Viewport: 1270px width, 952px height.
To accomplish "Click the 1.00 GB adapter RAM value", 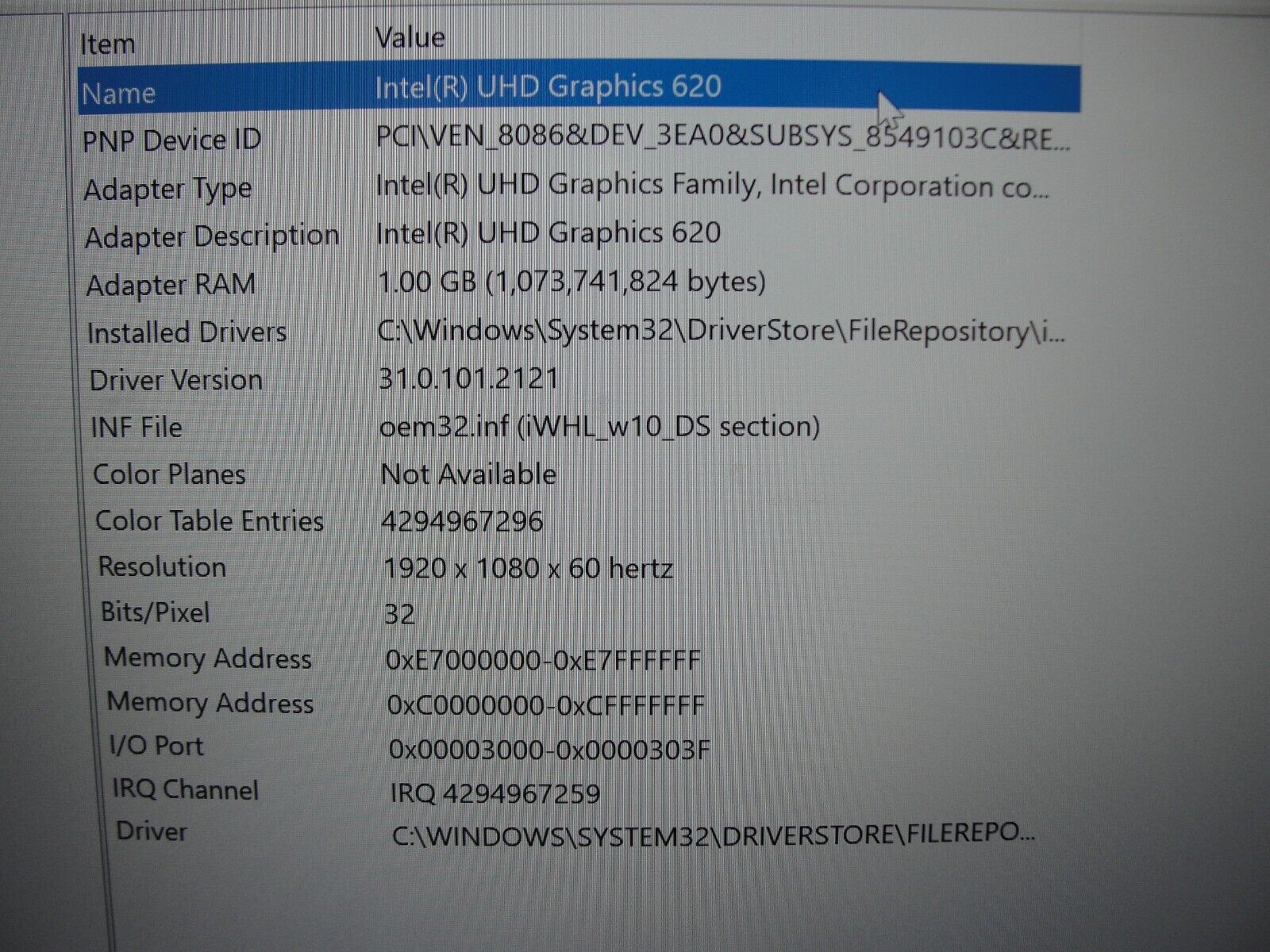I will 571,282.
